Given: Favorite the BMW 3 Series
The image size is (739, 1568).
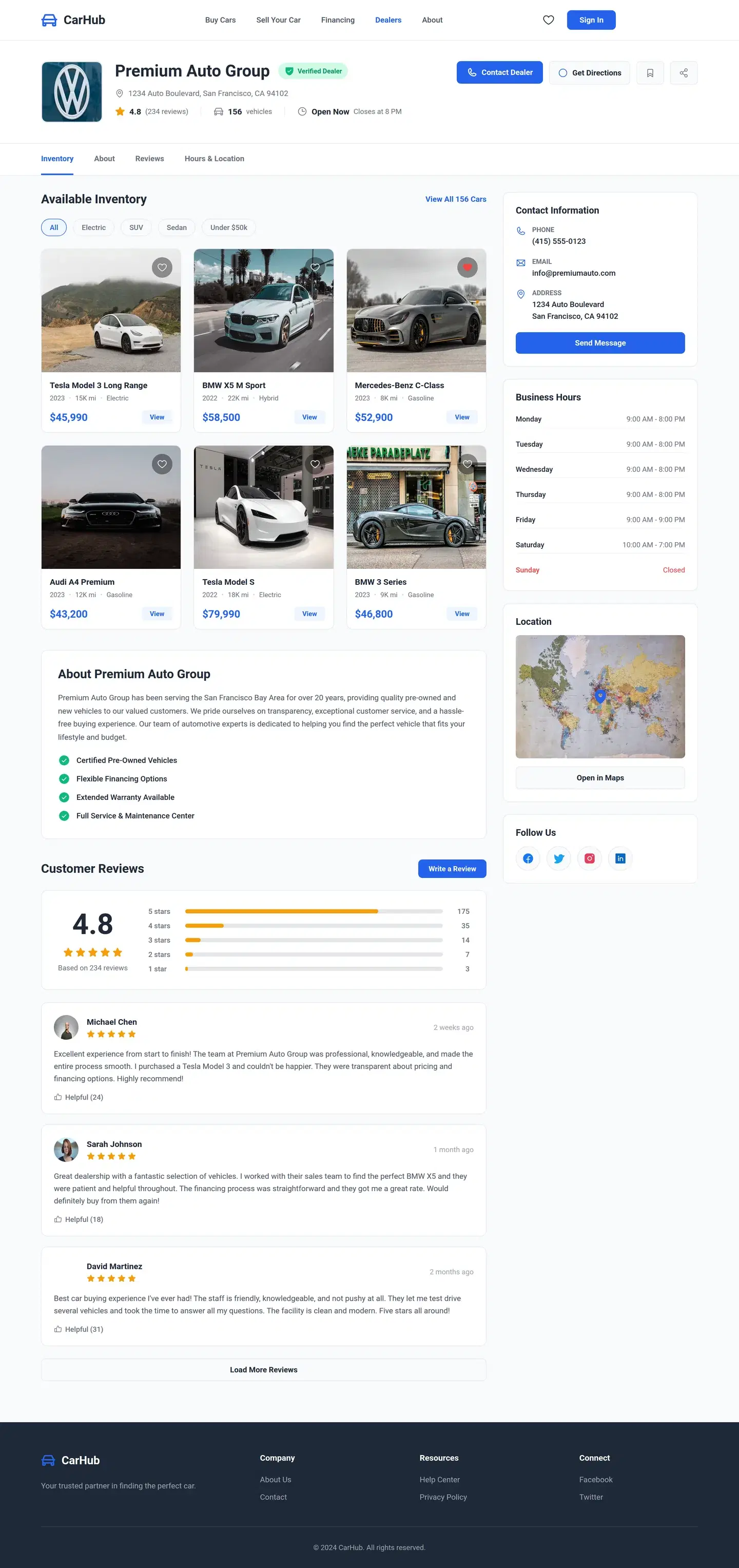Looking at the screenshot, I should coord(467,464).
